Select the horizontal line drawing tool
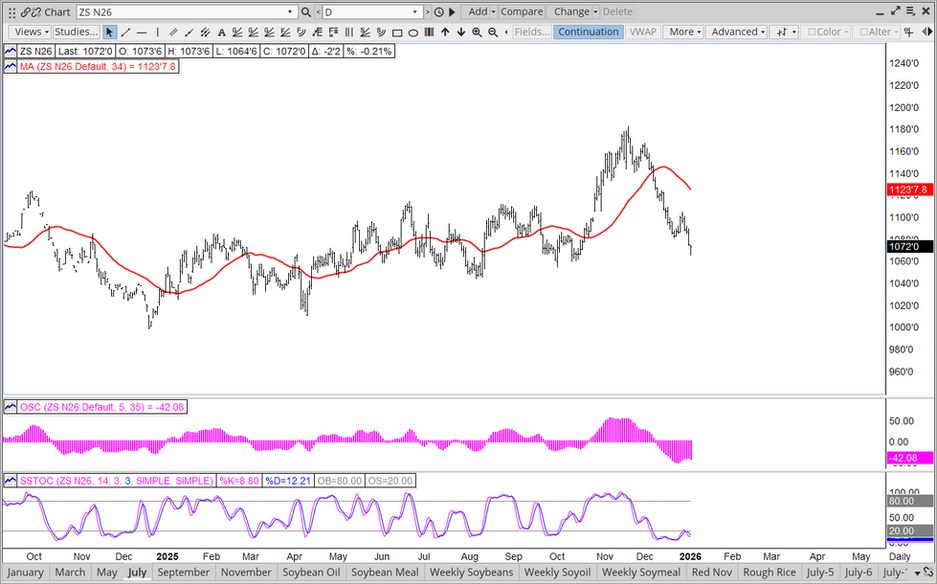 142,32
